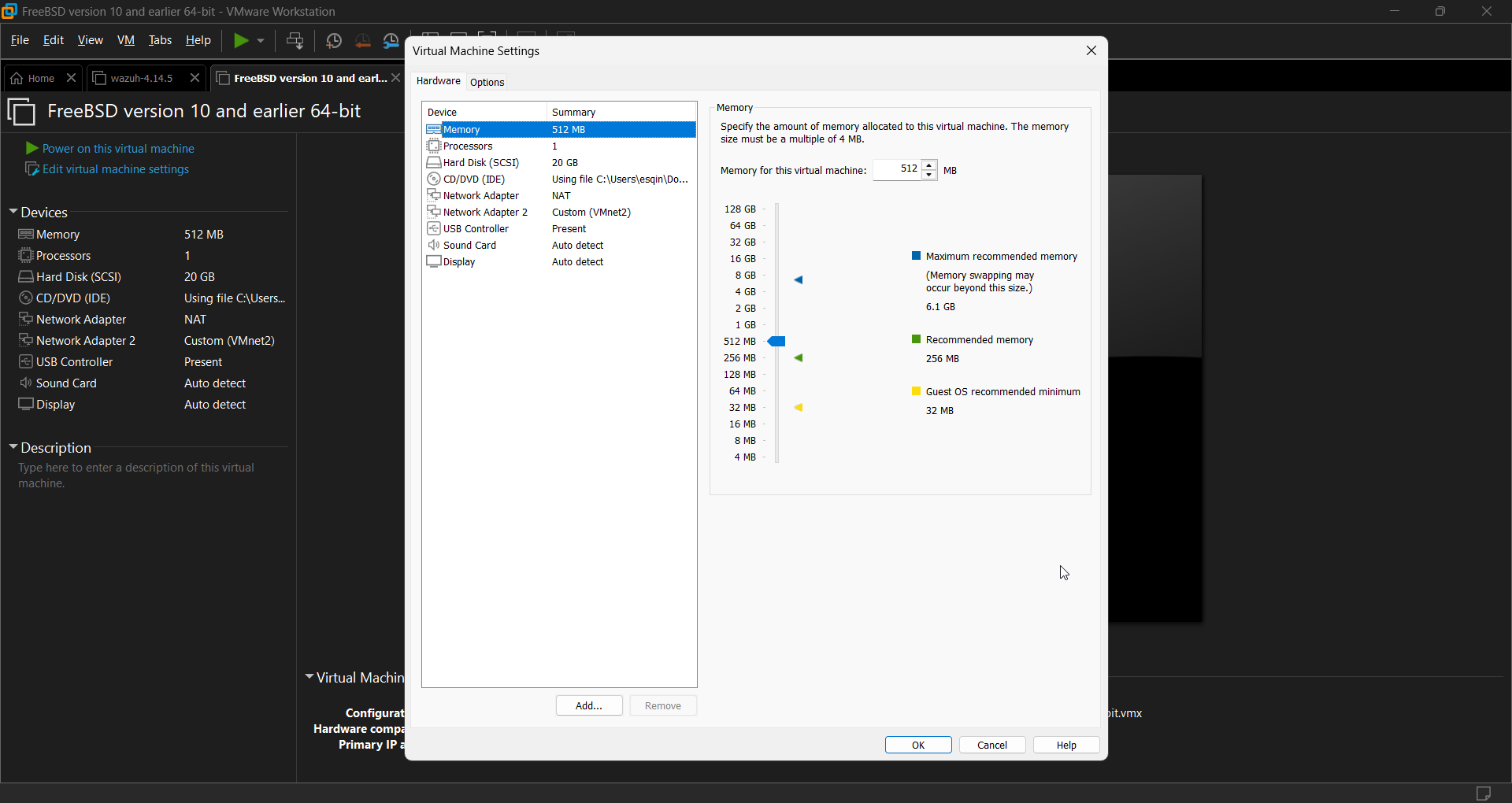1512x803 pixels.
Task: Click the Device column header
Action: point(484,113)
